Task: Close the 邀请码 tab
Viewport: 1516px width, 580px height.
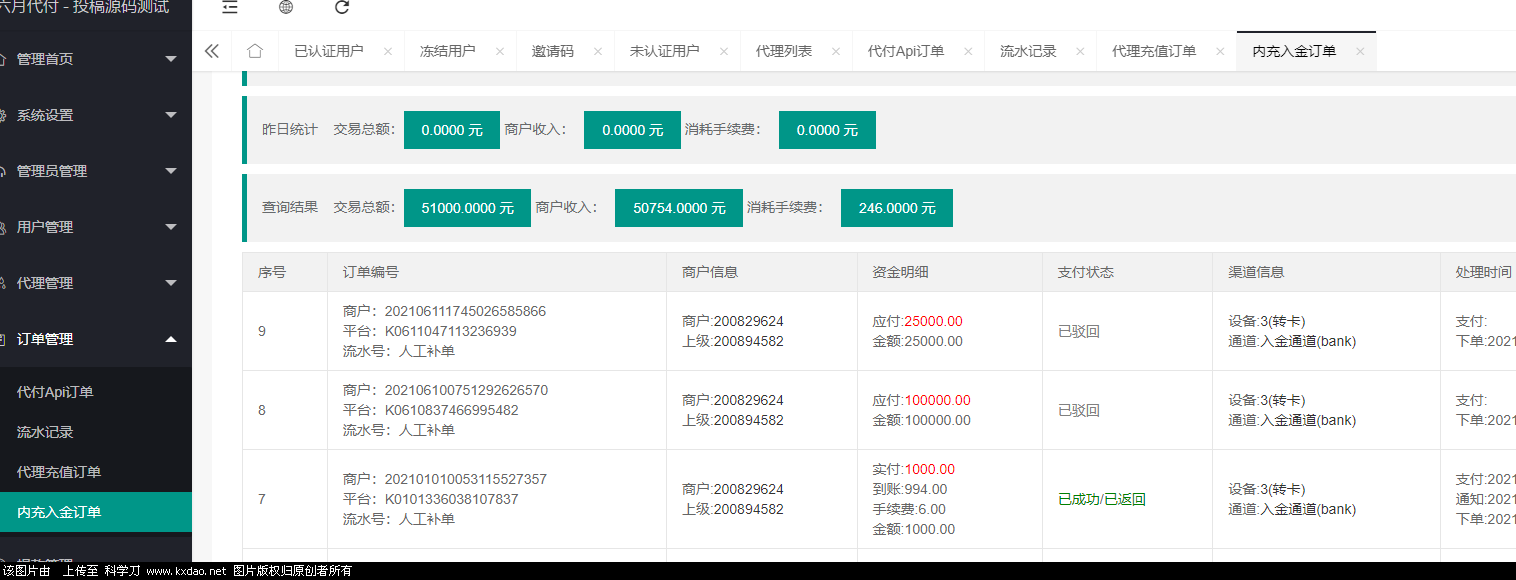Action: click(598, 51)
